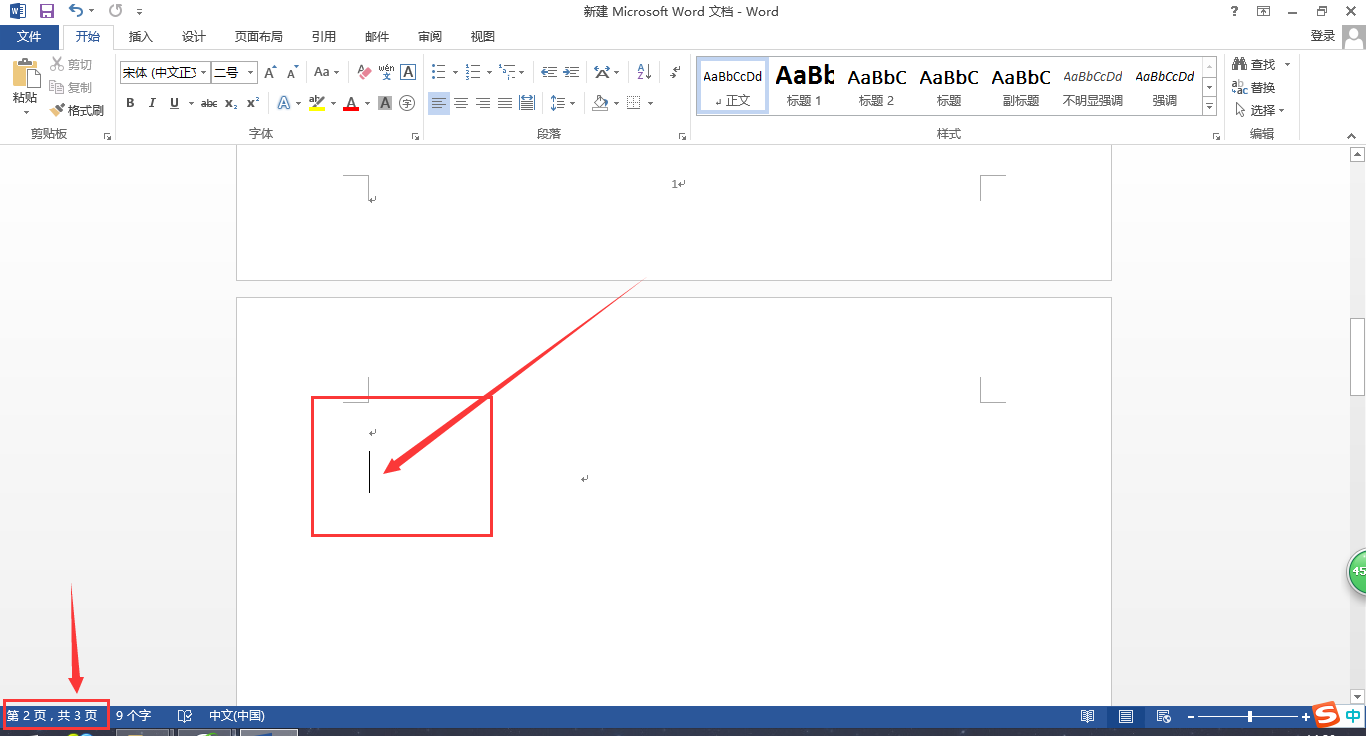1366x736 pixels.
Task: Toggle subscript x₂ formatting
Action: [231, 103]
